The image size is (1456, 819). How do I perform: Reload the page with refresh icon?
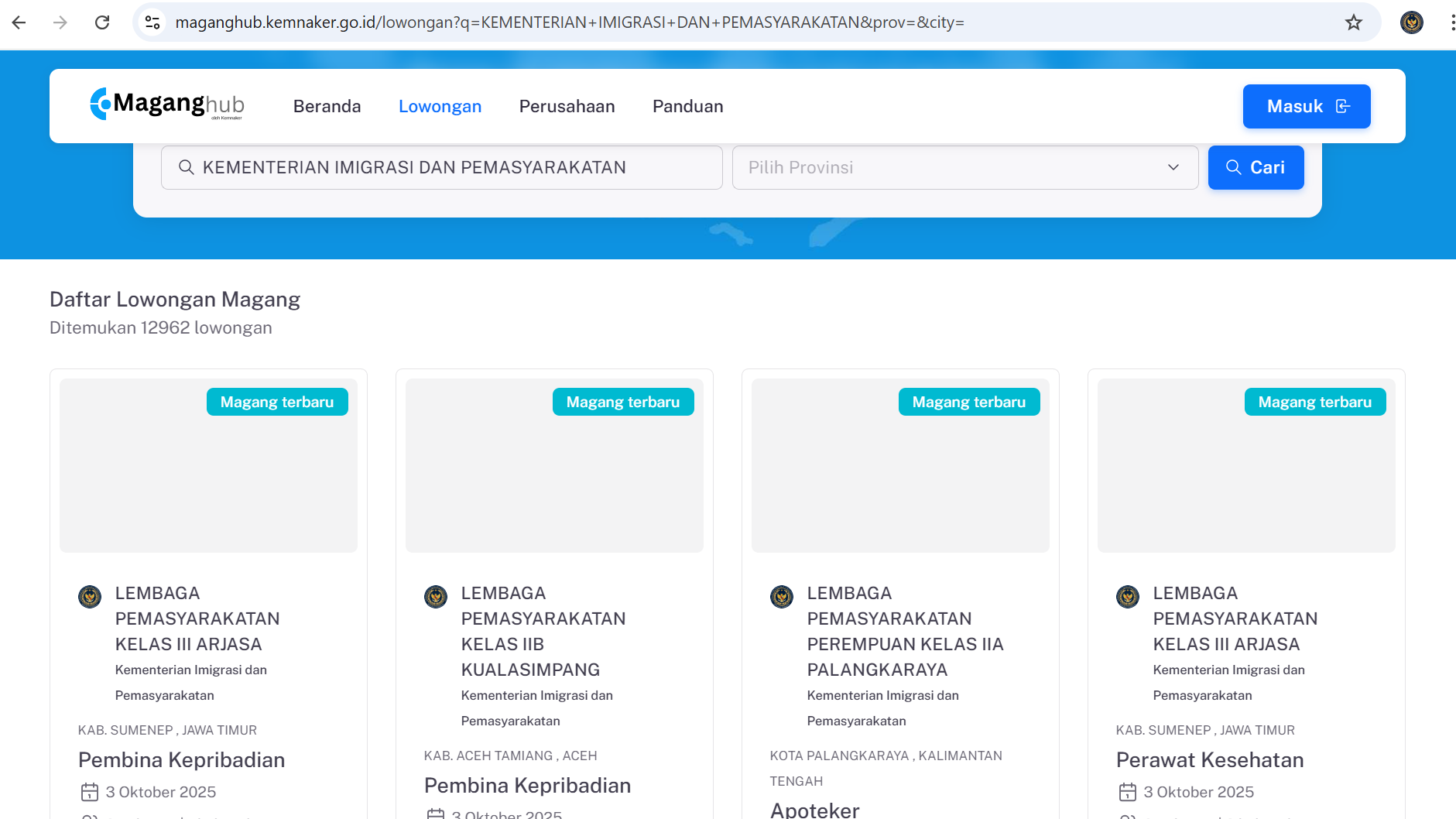pyautogui.click(x=102, y=22)
